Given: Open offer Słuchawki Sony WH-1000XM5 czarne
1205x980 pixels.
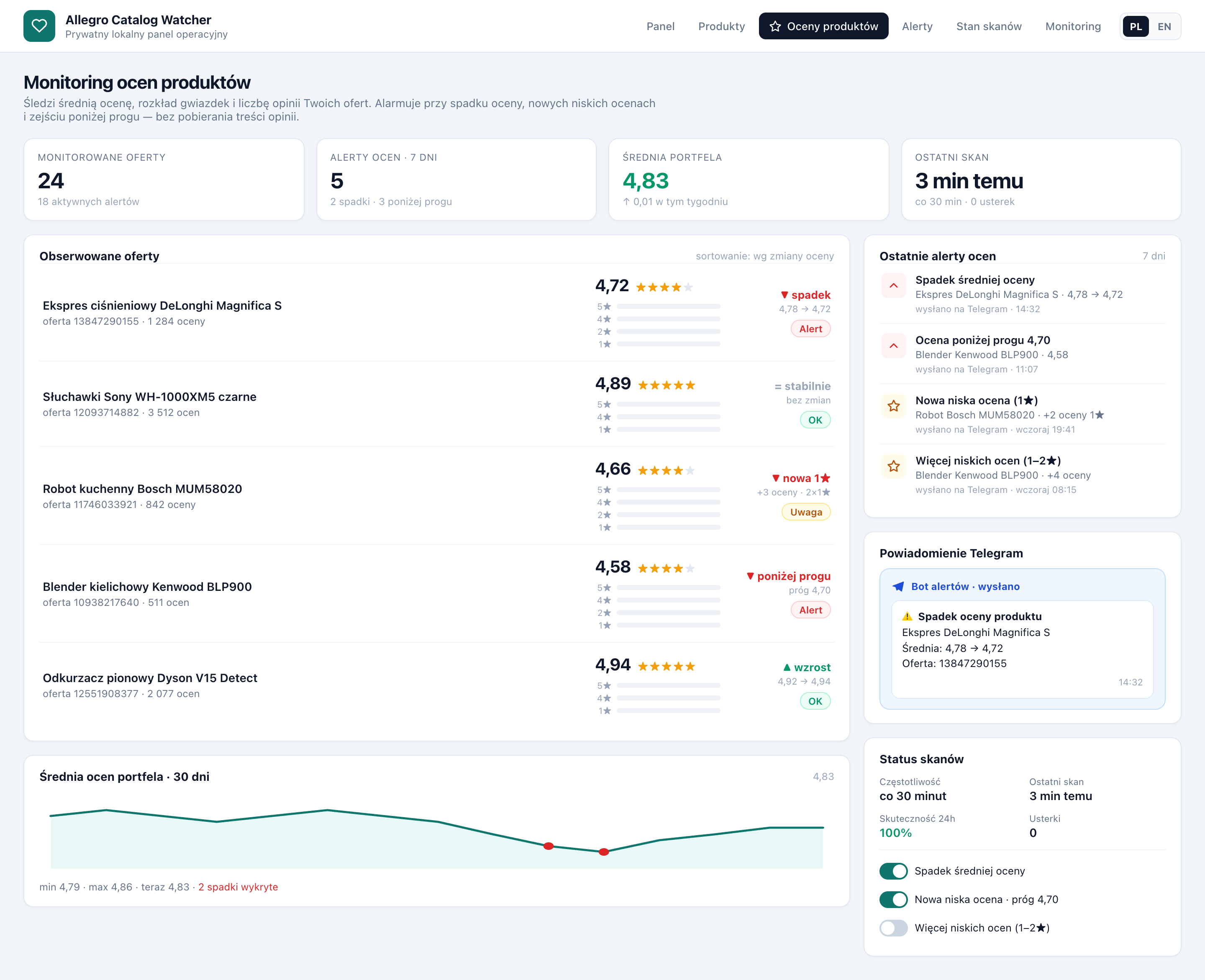Looking at the screenshot, I should [149, 397].
